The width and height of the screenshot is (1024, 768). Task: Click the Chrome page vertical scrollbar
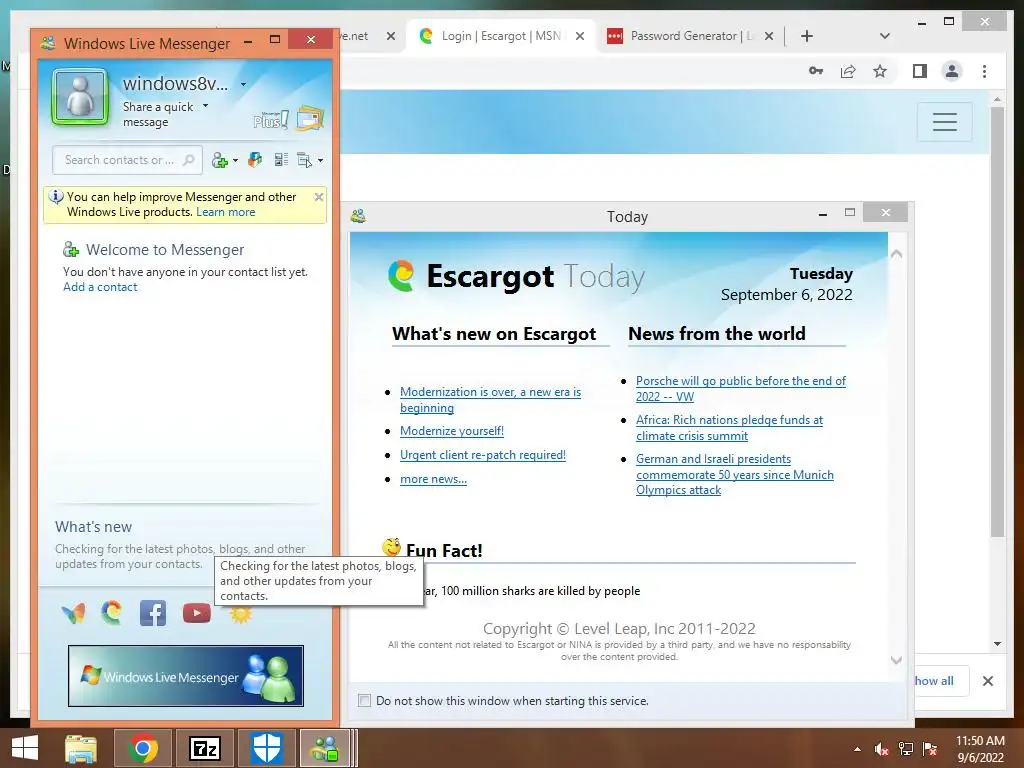click(997, 321)
